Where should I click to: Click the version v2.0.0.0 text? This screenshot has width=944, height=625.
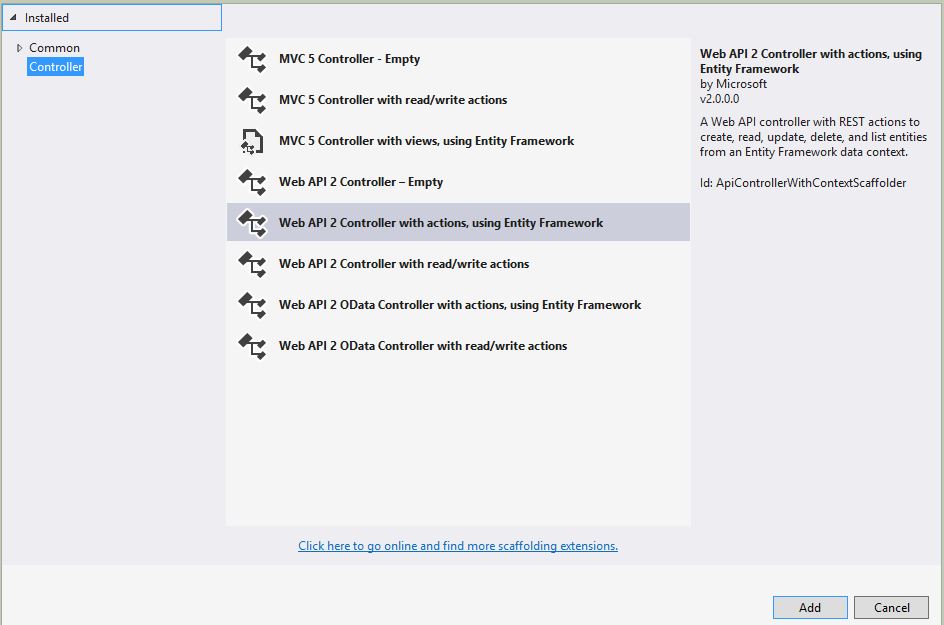coord(719,99)
